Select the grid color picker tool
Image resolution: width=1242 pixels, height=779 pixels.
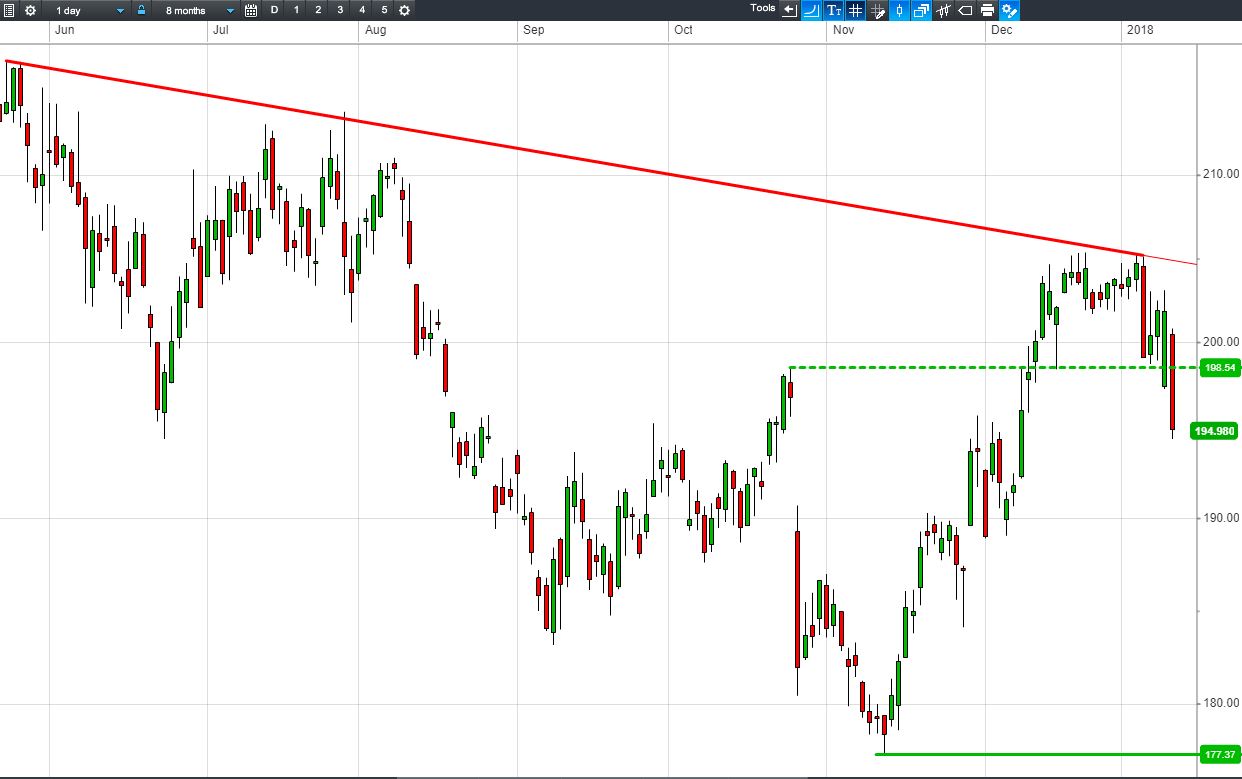tap(877, 10)
